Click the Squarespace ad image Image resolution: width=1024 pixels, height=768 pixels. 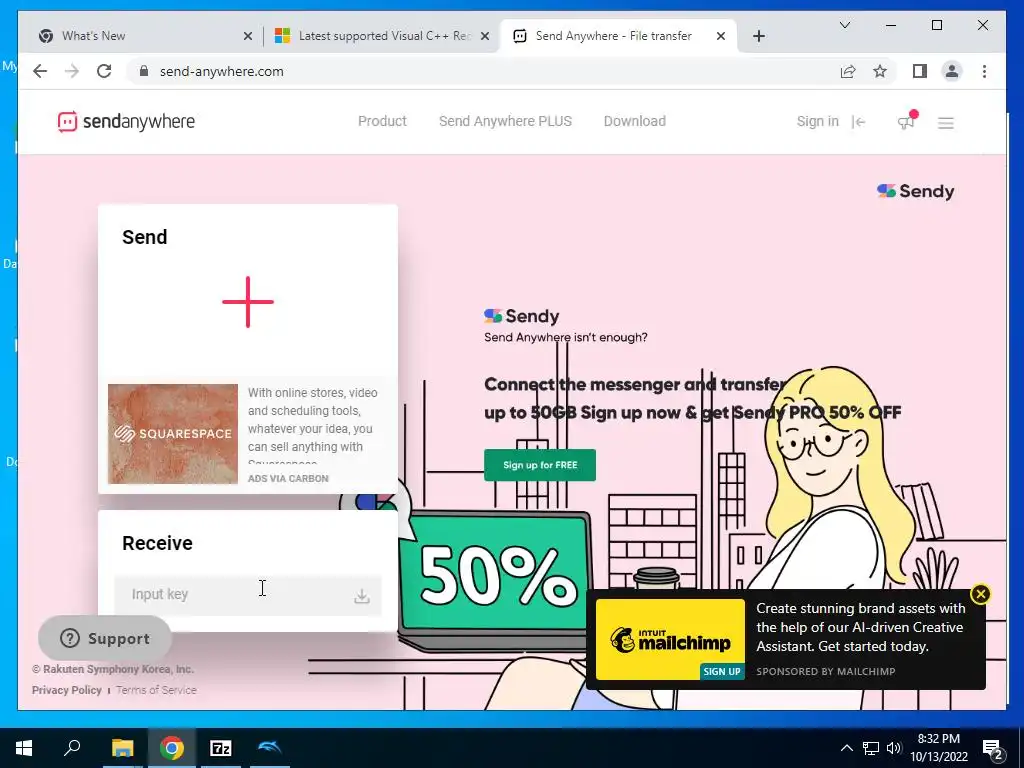click(172, 434)
